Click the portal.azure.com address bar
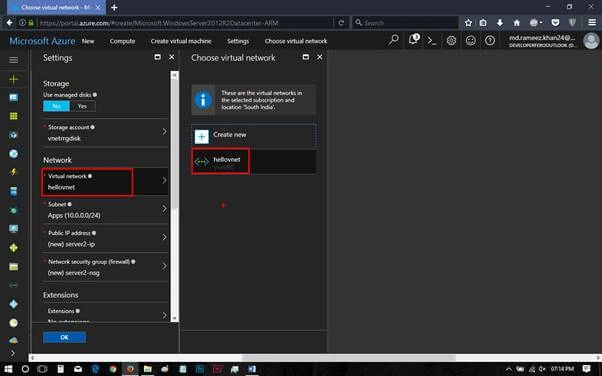The image size is (602, 376). pos(186,23)
